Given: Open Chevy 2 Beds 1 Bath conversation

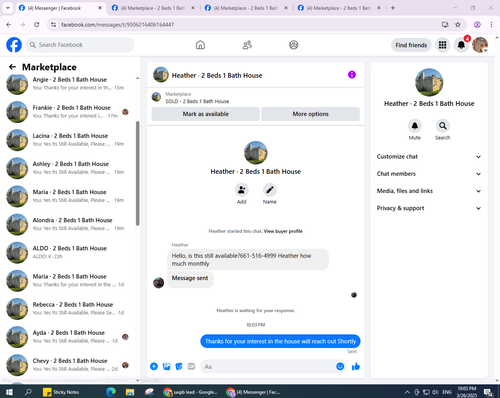Looking at the screenshot, I should [x=68, y=365].
